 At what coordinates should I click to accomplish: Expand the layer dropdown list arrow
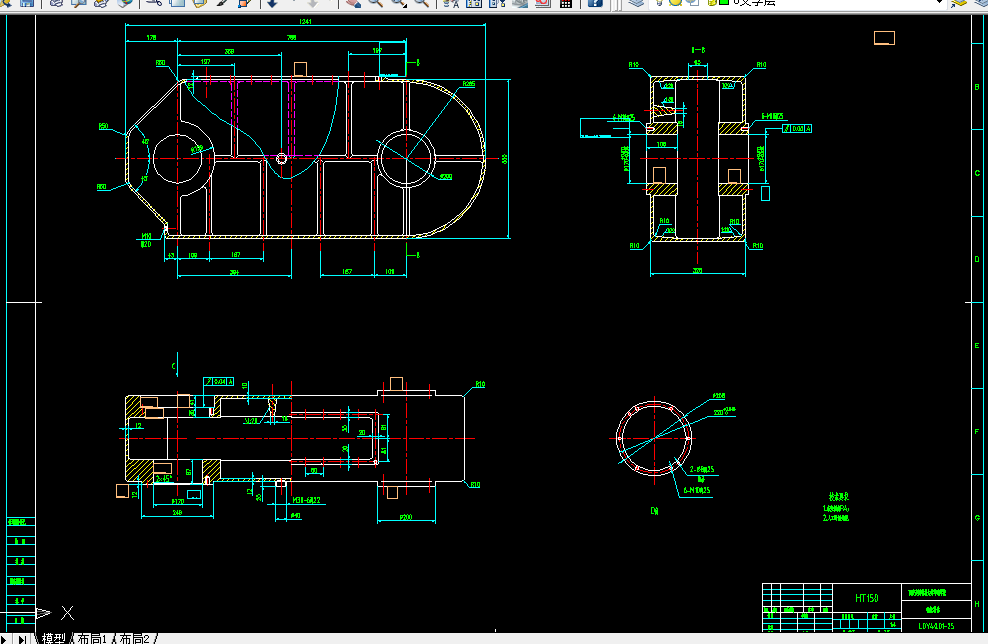coord(939,3)
